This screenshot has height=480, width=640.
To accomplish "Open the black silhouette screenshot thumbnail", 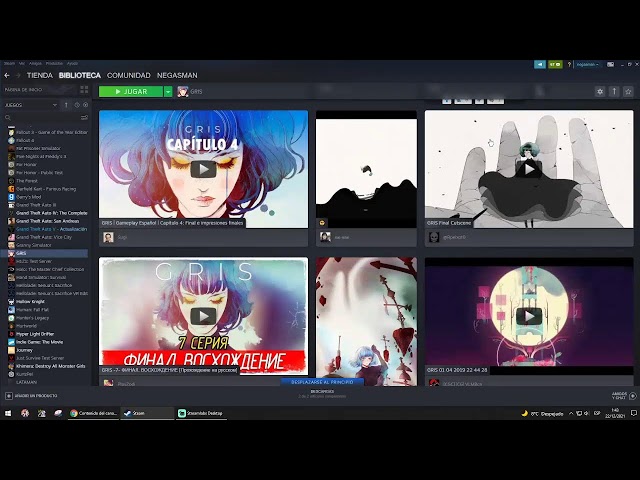I will coord(367,169).
